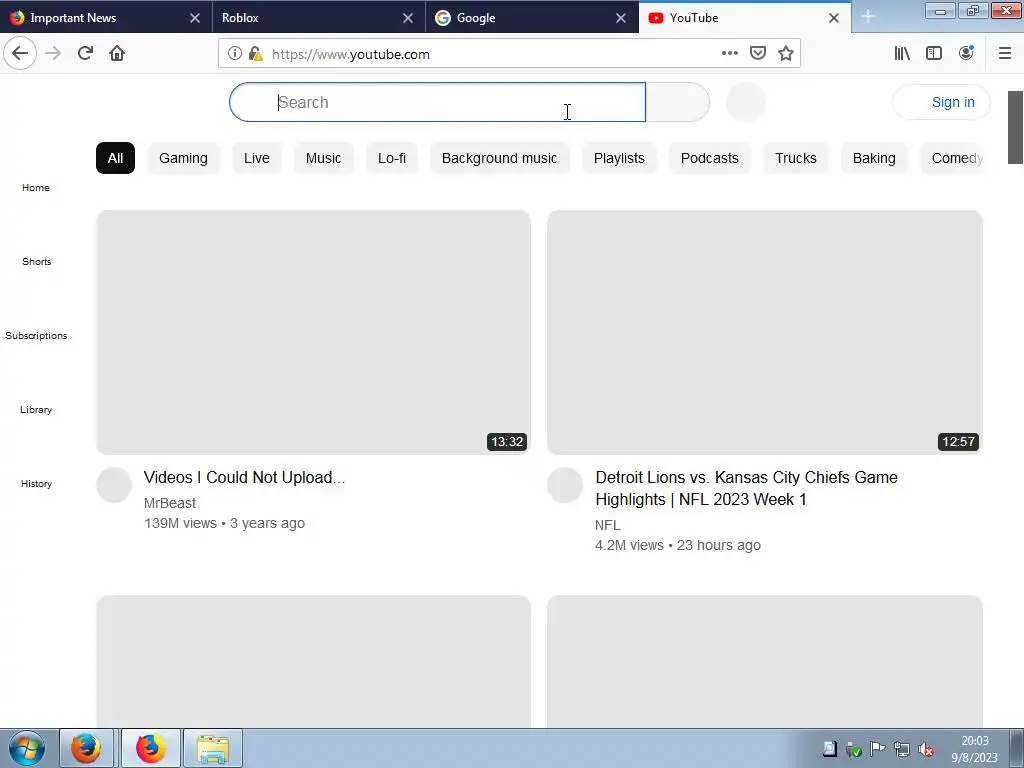Go back with the browser back arrow
The width and height of the screenshot is (1024, 768).
point(20,54)
